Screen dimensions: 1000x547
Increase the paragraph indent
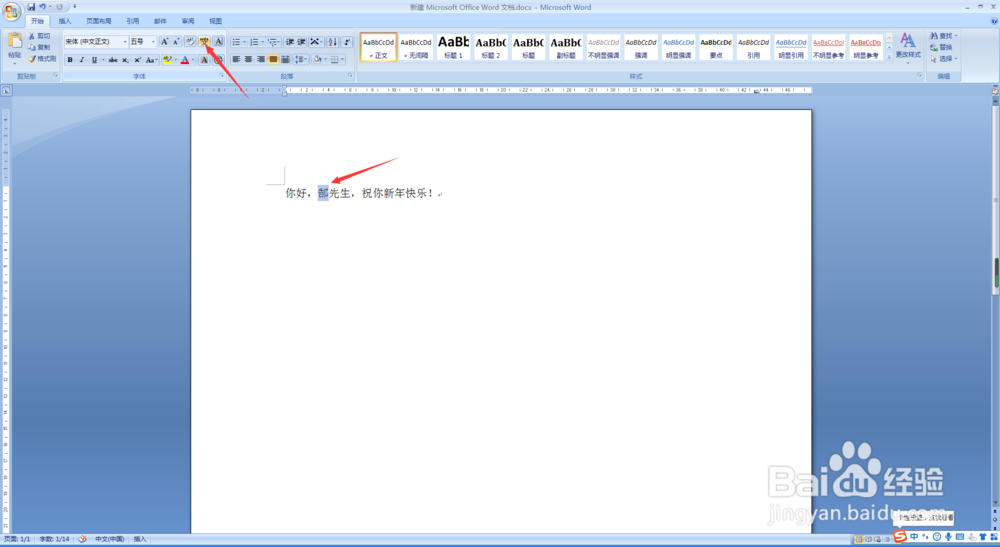tap(302, 41)
